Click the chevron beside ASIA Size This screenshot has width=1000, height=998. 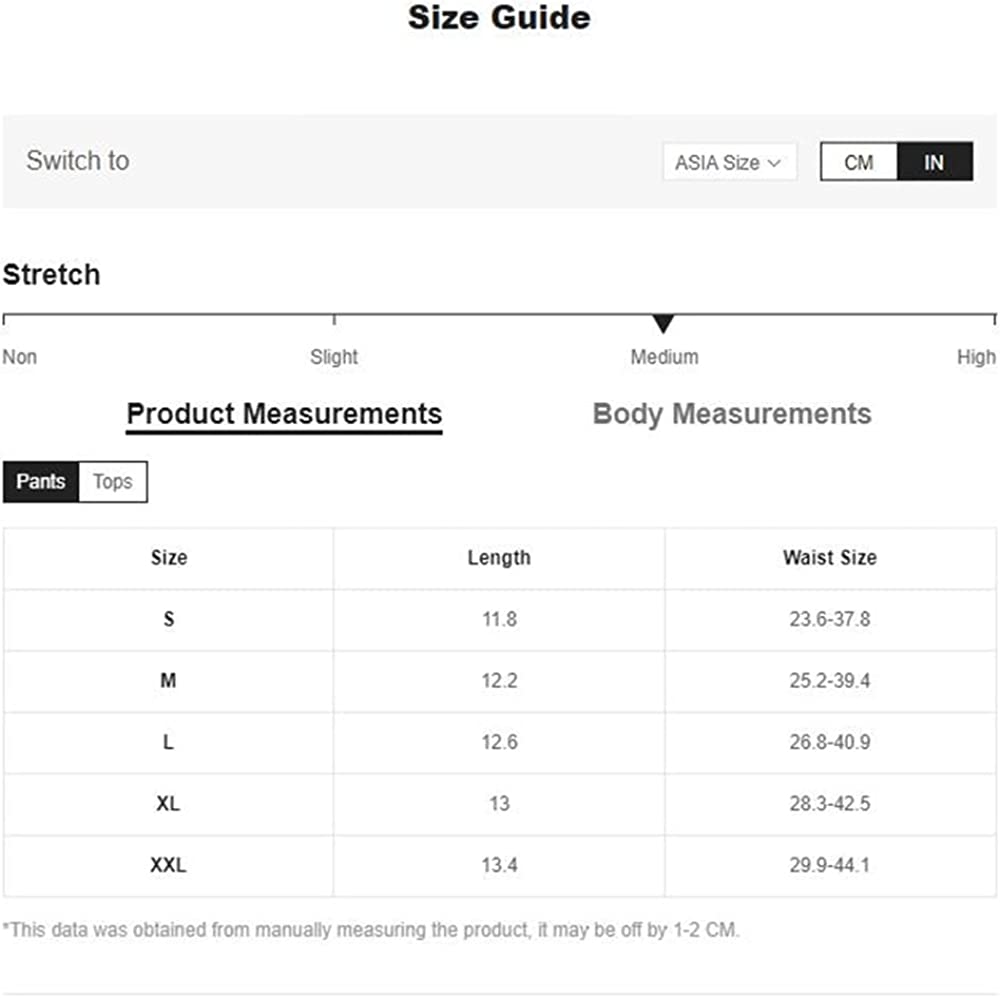(774, 163)
